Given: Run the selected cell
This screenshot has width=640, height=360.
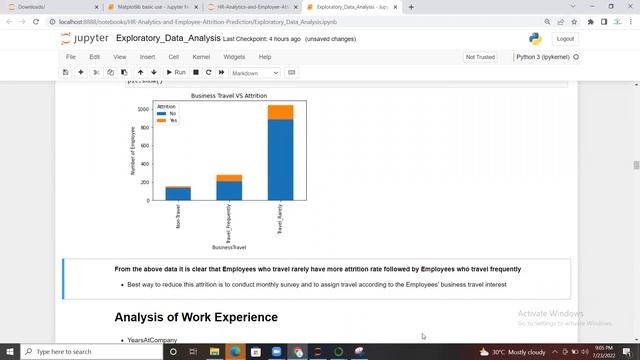Looking at the screenshot, I should pyautogui.click(x=176, y=73).
